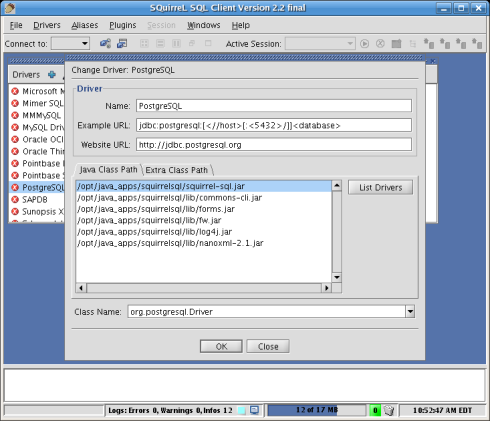
Task: Expand the Class Name dropdown arrow
Action: (x=410, y=312)
